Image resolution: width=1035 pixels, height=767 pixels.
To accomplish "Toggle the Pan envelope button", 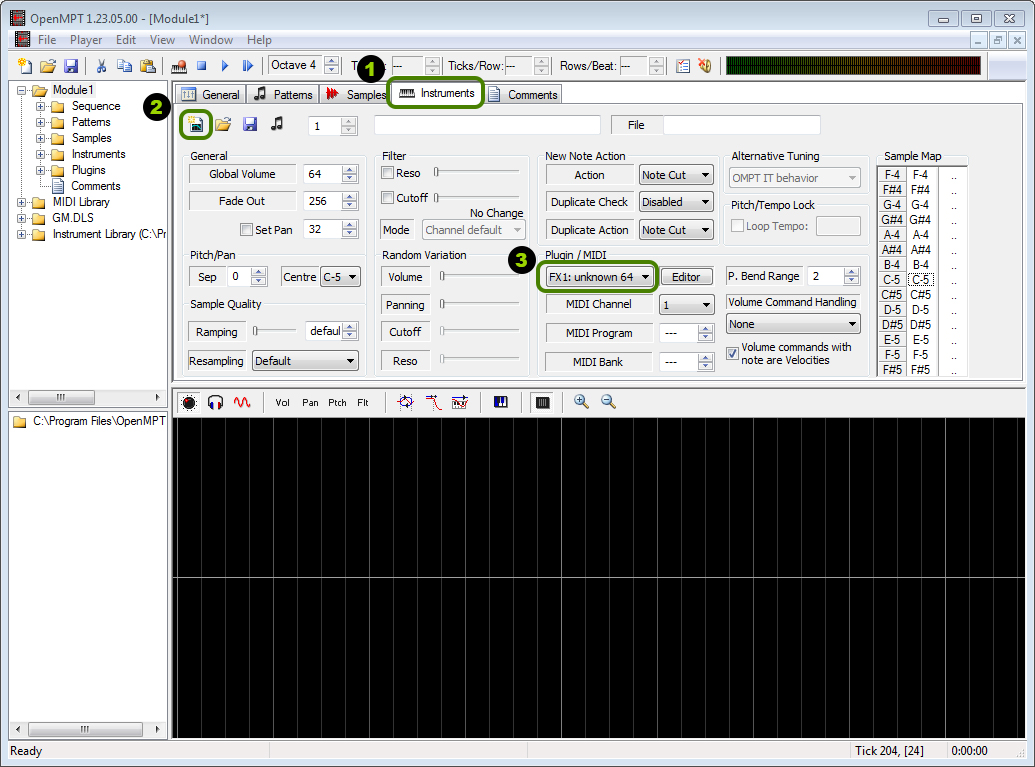I will [310, 403].
